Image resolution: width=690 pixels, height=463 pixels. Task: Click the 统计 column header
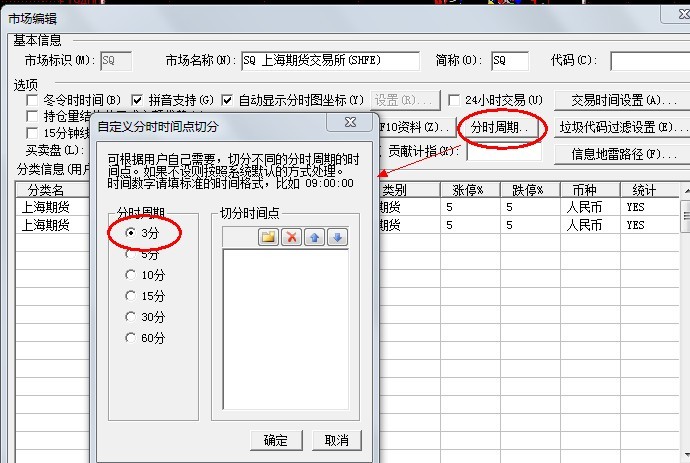(650, 190)
